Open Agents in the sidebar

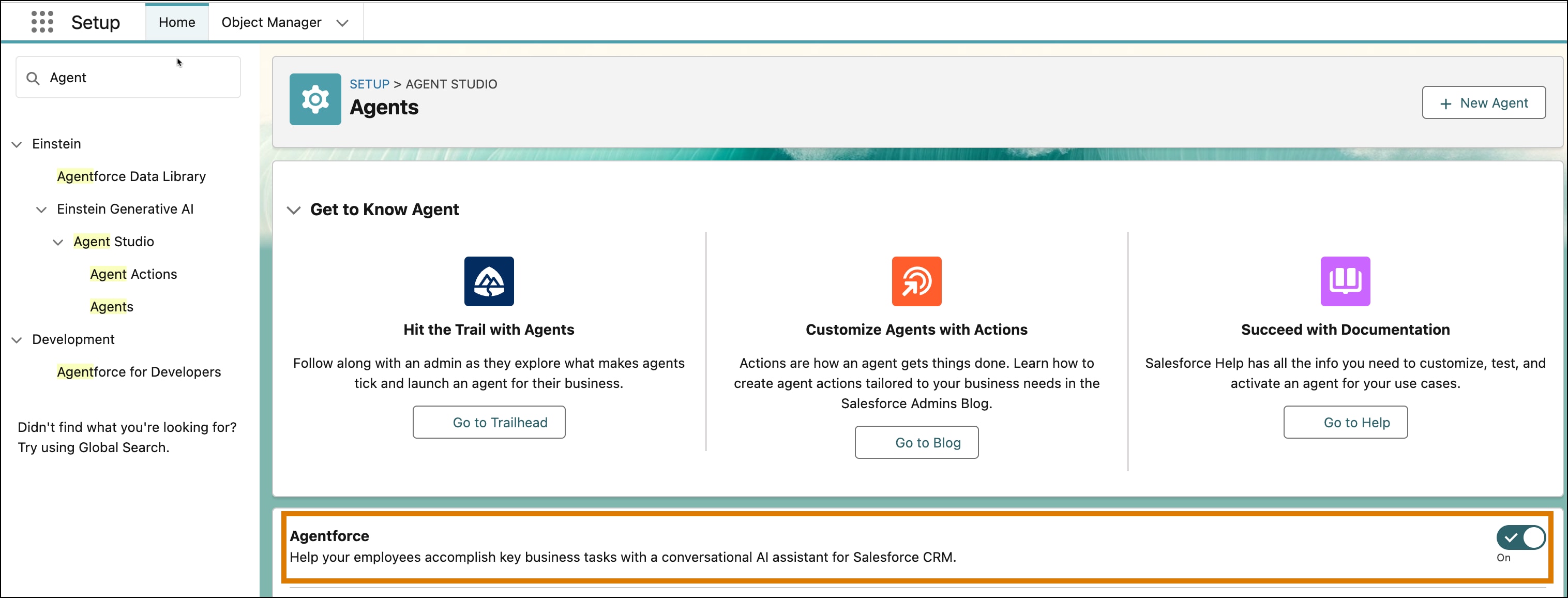click(111, 307)
